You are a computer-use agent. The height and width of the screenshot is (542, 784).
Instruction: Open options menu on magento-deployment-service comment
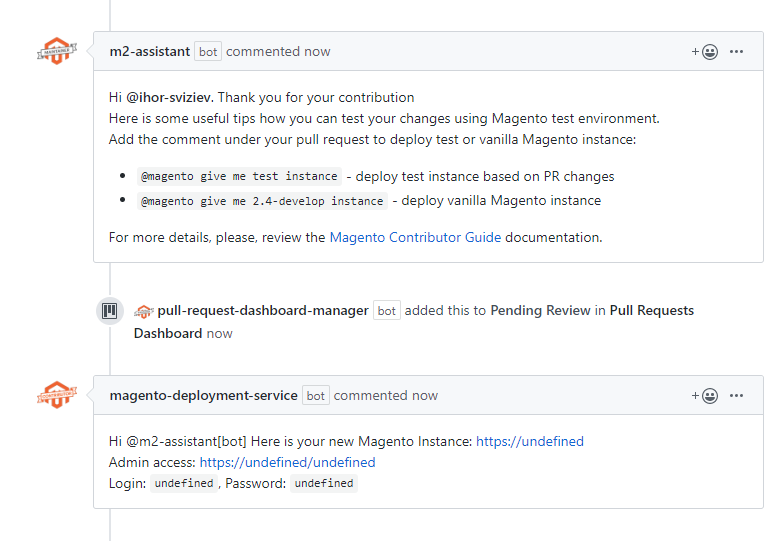736,396
